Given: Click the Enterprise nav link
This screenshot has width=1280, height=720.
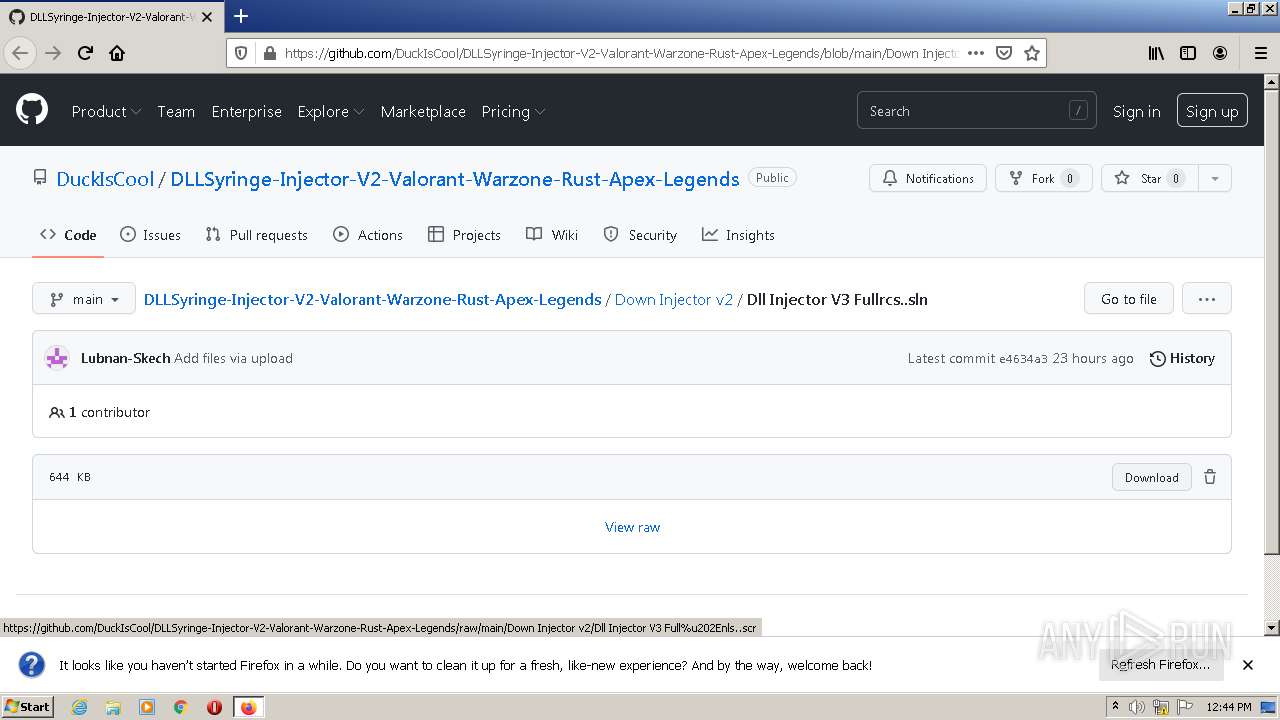Looking at the screenshot, I should coord(246,111).
